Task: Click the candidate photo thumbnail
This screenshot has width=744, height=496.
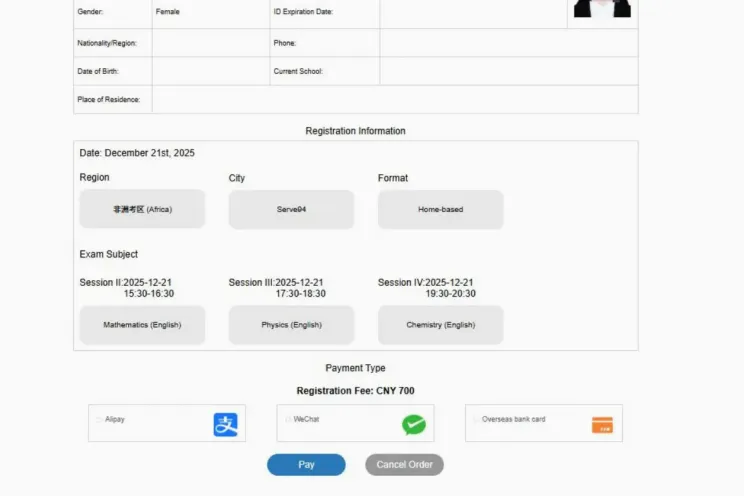Action: (x=602, y=9)
